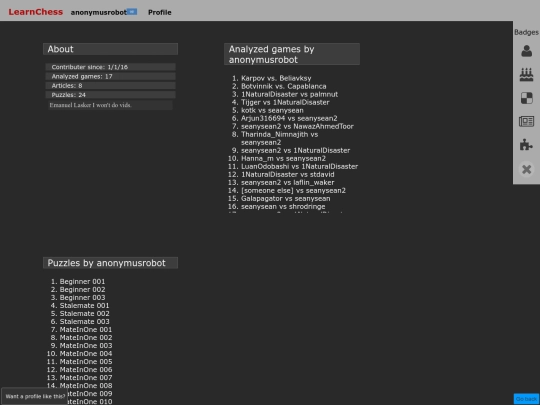
Task: Open seanysean2 vs laflin_waker game
Action: coord(288,182)
